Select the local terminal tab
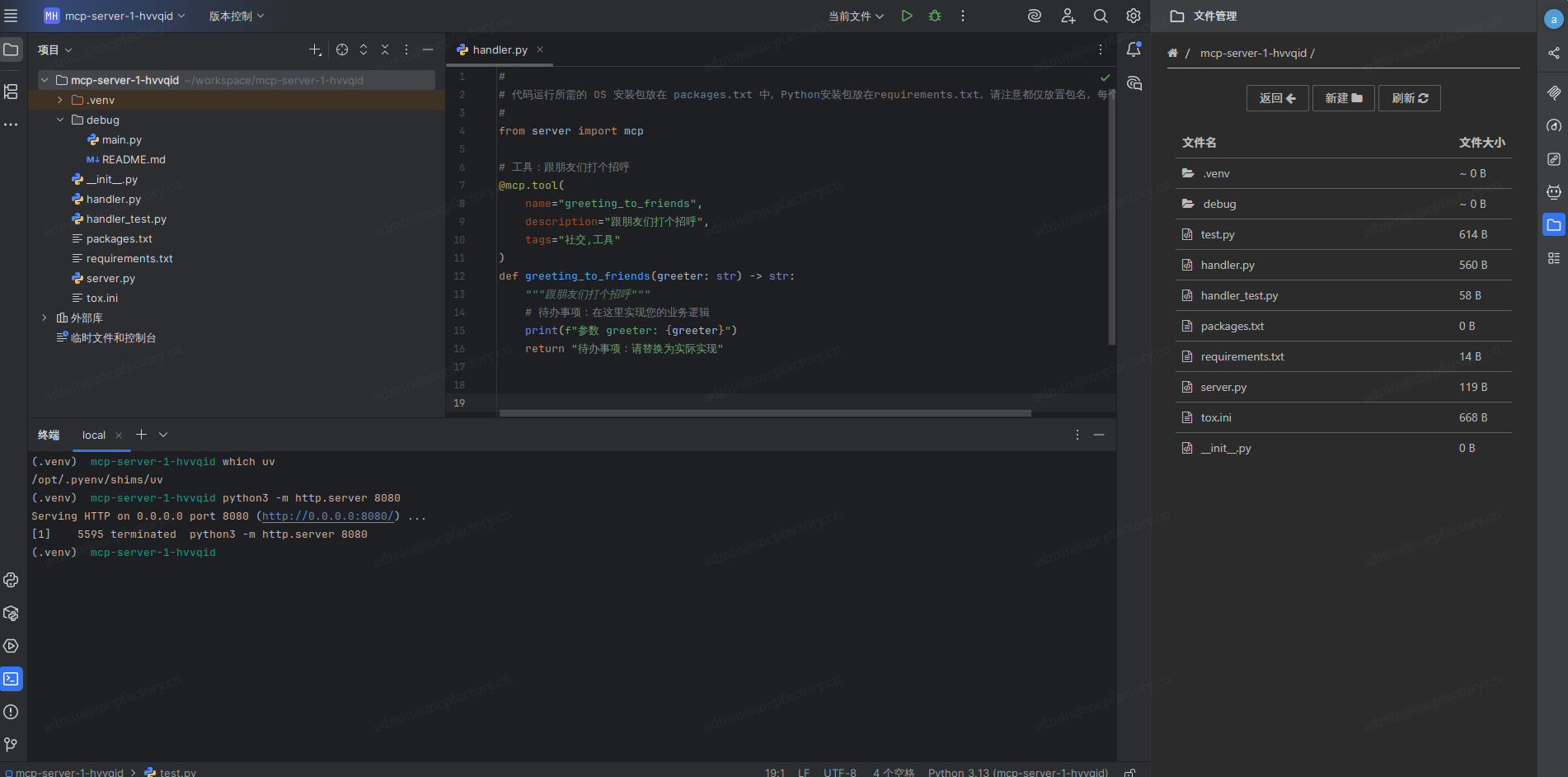The width and height of the screenshot is (1568, 777). point(94,435)
